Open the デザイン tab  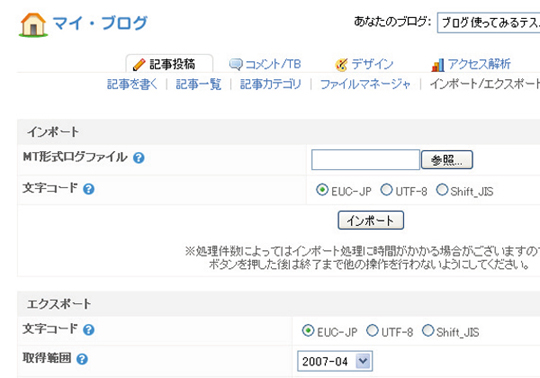click(x=372, y=64)
